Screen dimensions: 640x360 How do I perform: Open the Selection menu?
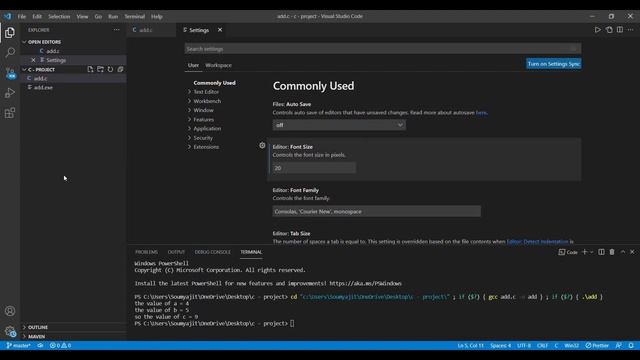point(59,16)
